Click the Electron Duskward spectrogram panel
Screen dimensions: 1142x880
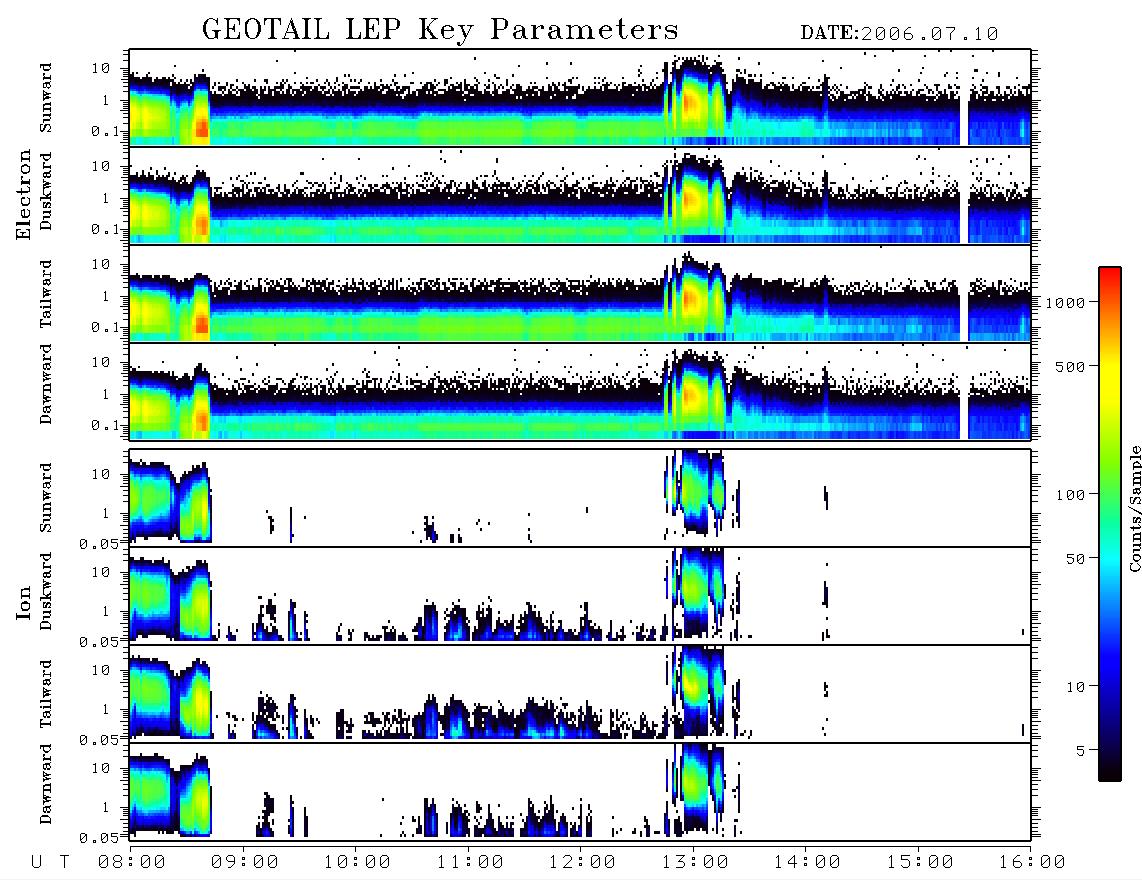(580, 195)
